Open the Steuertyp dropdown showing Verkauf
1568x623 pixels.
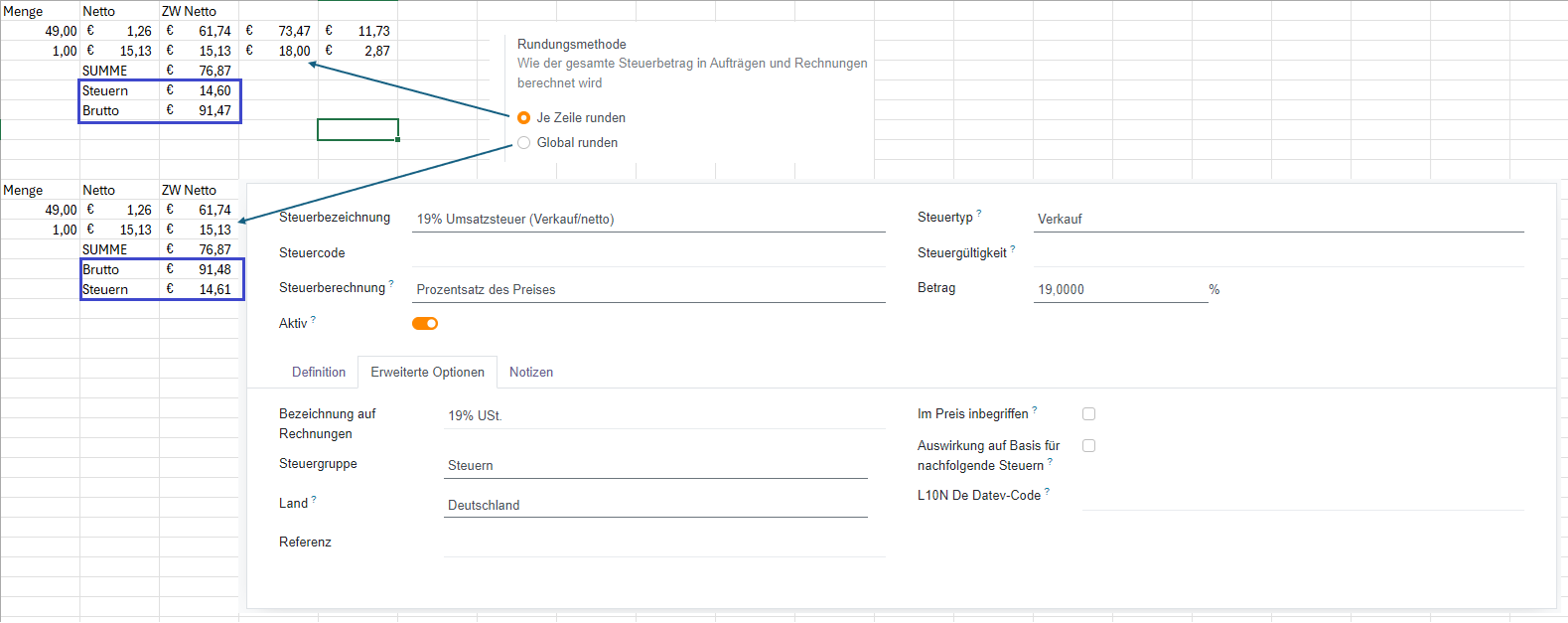coord(1277,219)
